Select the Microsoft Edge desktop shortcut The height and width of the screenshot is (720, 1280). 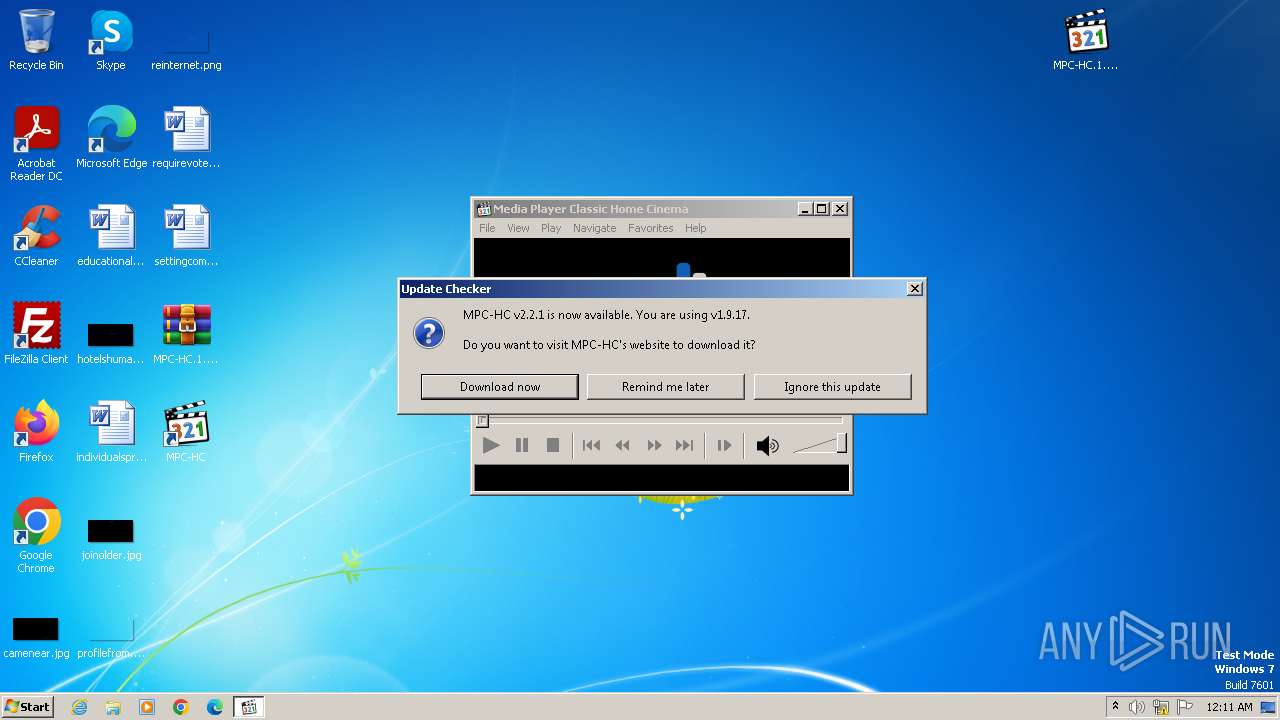[x=111, y=137]
